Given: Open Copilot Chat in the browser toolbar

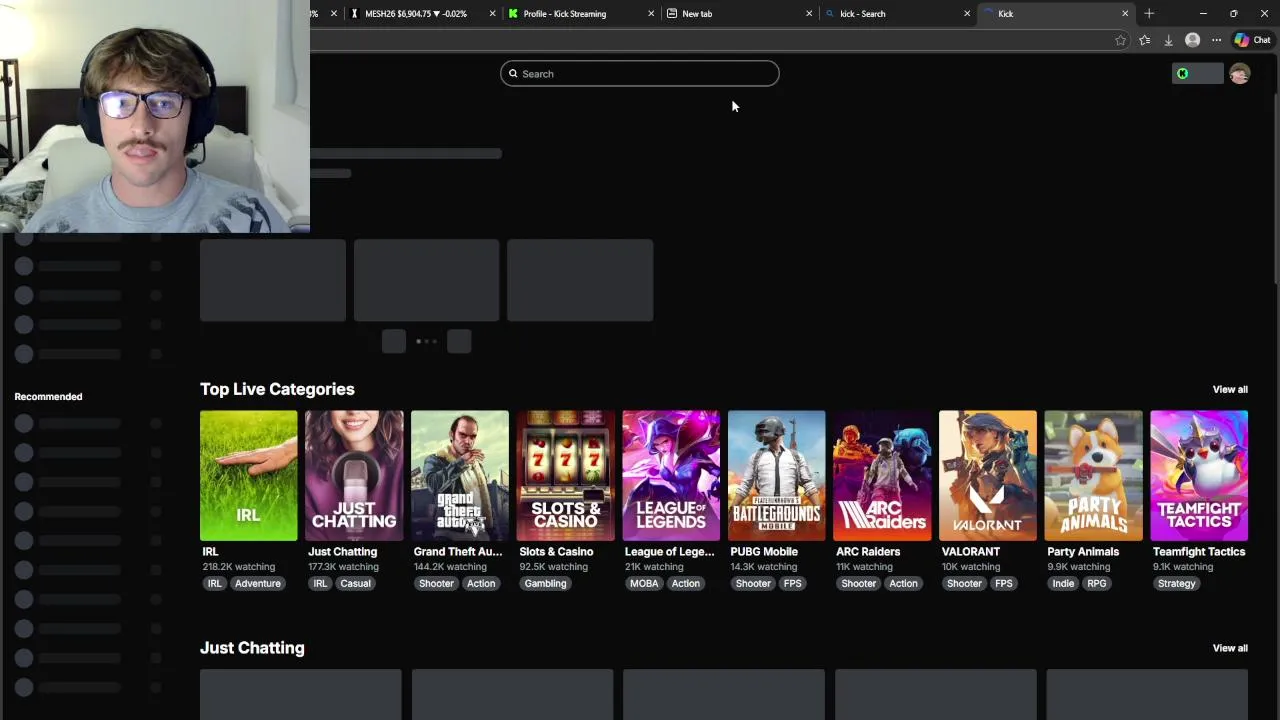Looking at the screenshot, I should coord(1252,40).
